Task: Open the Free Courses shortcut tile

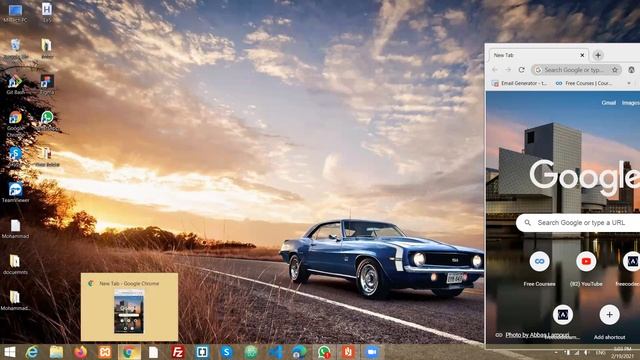Action: (539, 269)
